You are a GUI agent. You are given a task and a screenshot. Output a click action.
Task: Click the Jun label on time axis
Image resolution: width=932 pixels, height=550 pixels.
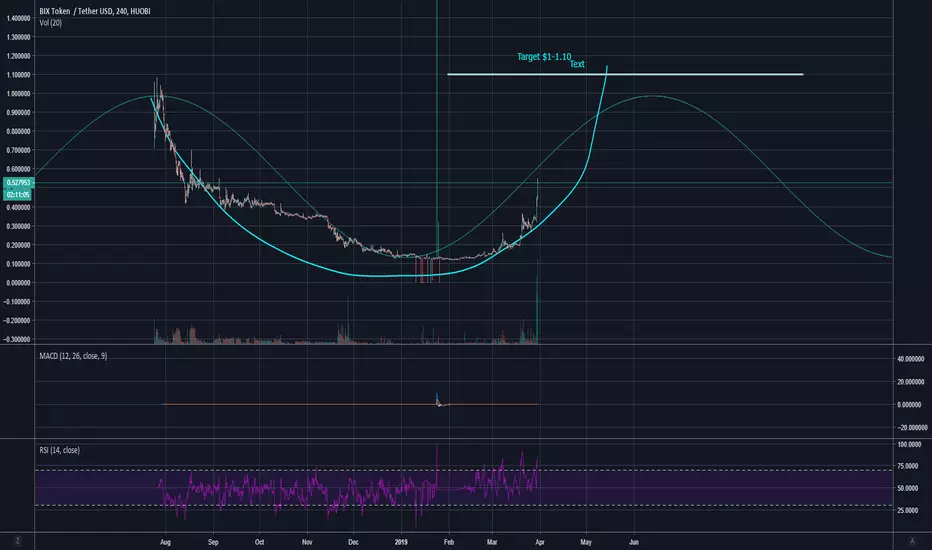point(634,542)
